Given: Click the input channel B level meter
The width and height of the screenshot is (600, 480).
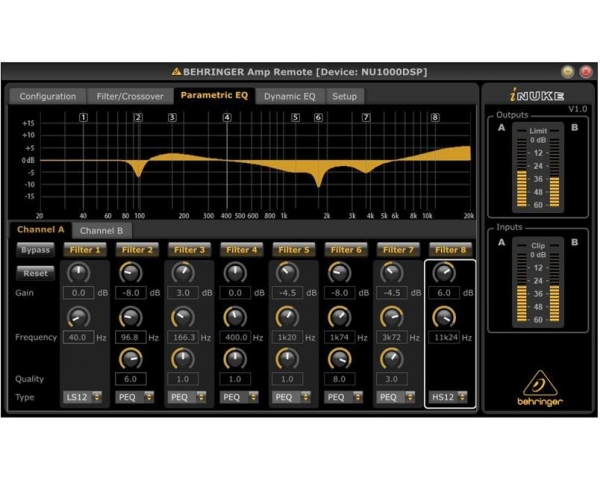Looking at the screenshot, I should (x=554, y=282).
